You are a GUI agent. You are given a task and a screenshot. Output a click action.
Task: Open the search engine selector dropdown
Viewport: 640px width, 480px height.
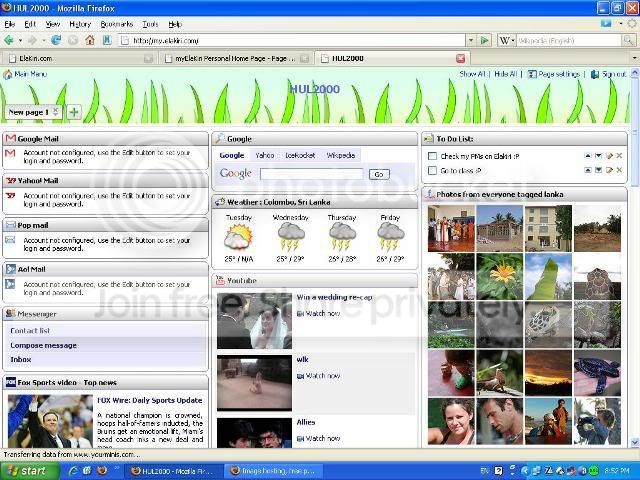tap(513, 40)
